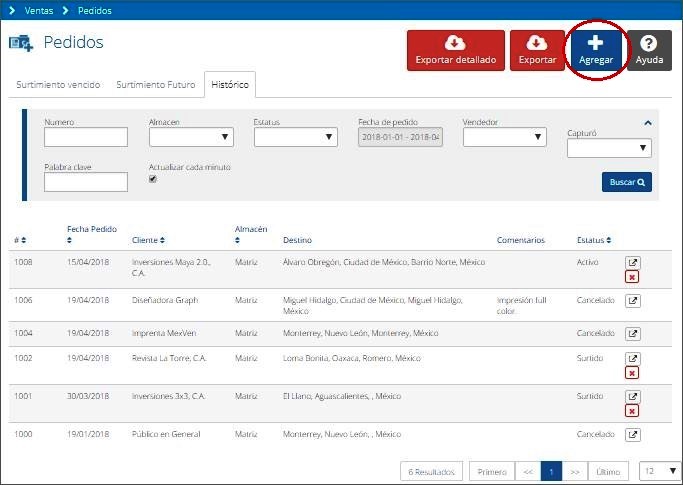This screenshot has width=683, height=485.
Task: Click client Inversiones Maya 2.0., C.A.
Action: (171, 268)
